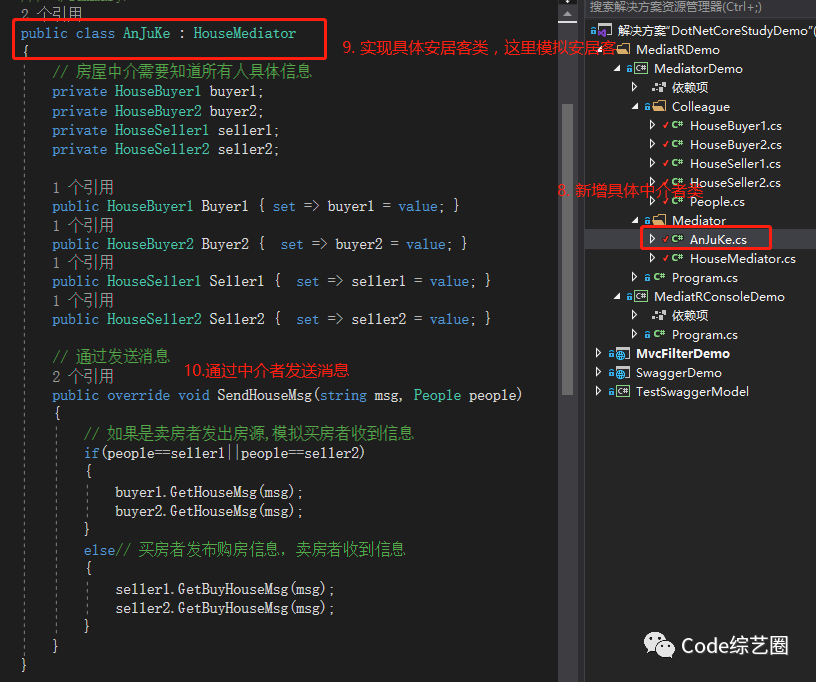Click the references CodeLens above Buyer1 property
The height and width of the screenshot is (682, 816).
pos(83,187)
